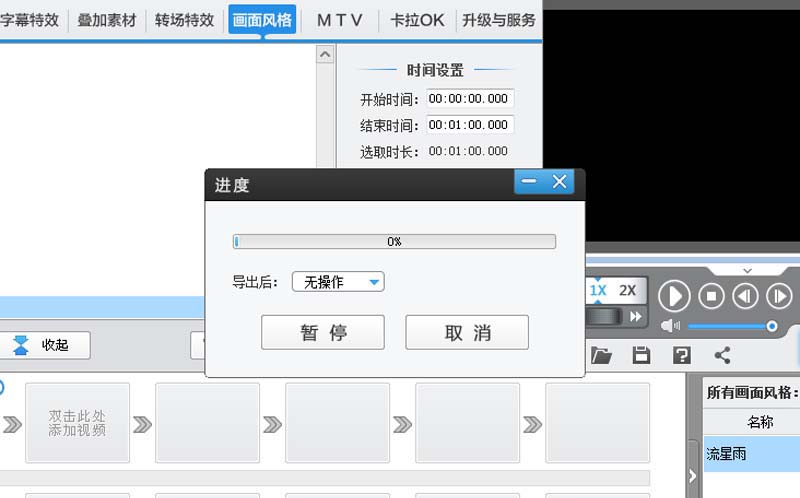Viewport: 800px width, 498px height.
Task: Close the 进度 dialog
Action: click(559, 181)
